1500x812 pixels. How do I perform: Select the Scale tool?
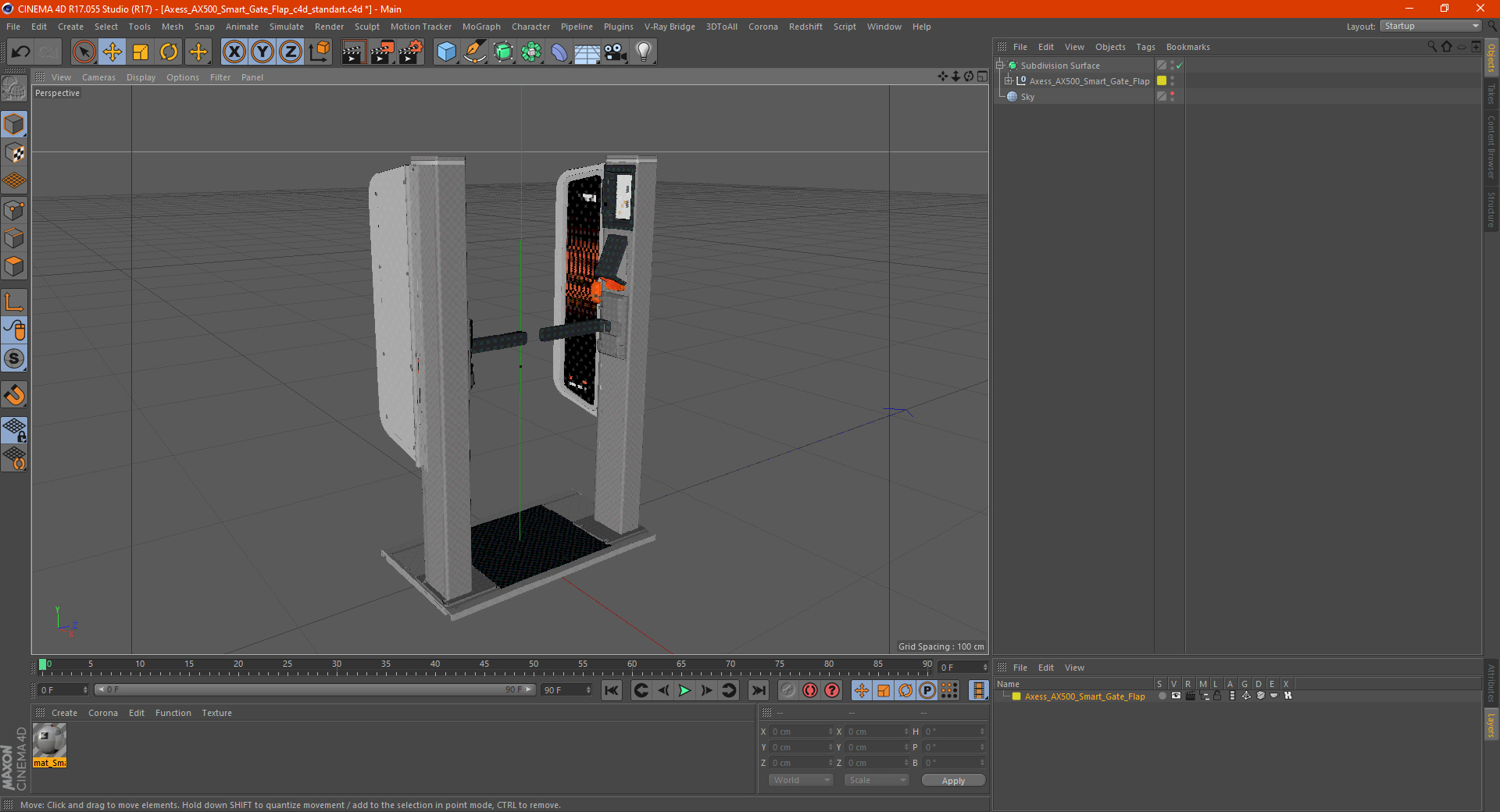coord(141,52)
